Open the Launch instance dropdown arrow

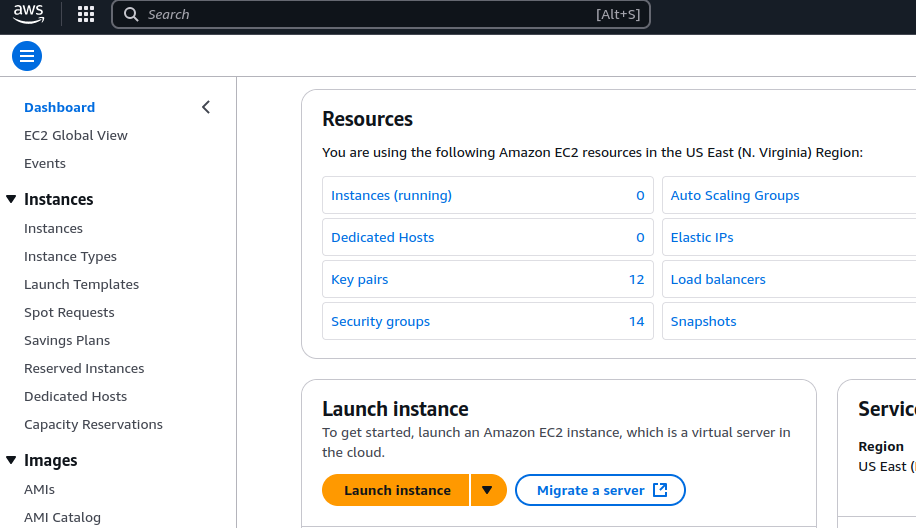487,490
